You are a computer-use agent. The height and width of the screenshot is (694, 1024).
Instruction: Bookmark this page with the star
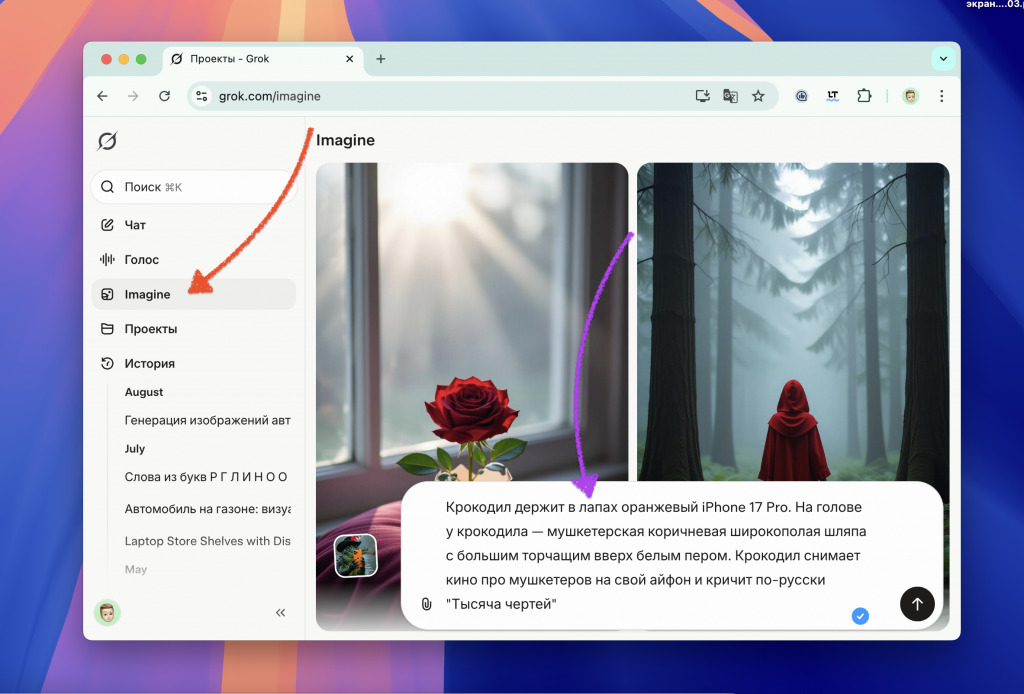758,97
